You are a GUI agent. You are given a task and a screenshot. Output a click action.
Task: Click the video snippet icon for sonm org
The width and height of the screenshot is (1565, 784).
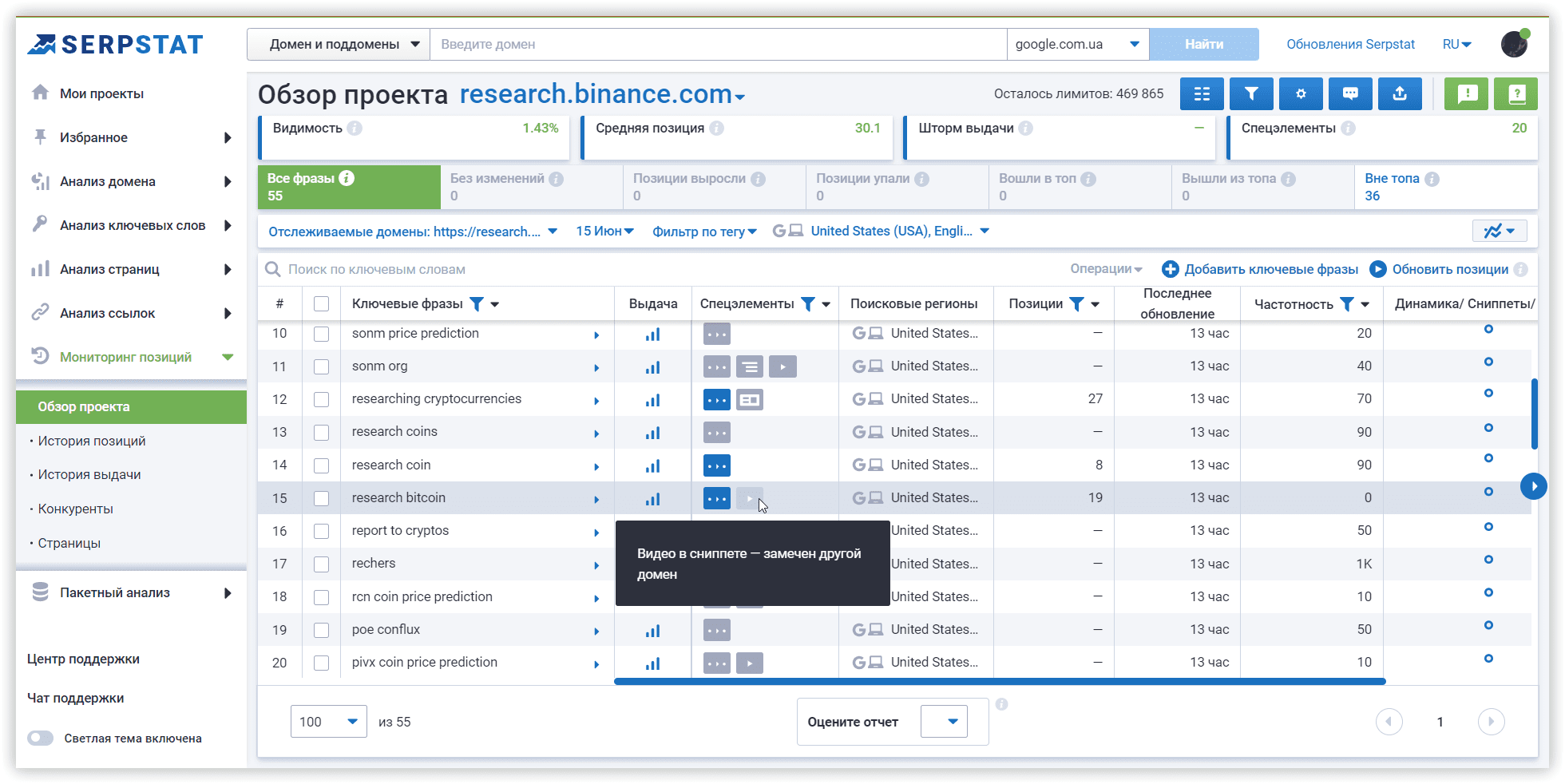(x=782, y=367)
